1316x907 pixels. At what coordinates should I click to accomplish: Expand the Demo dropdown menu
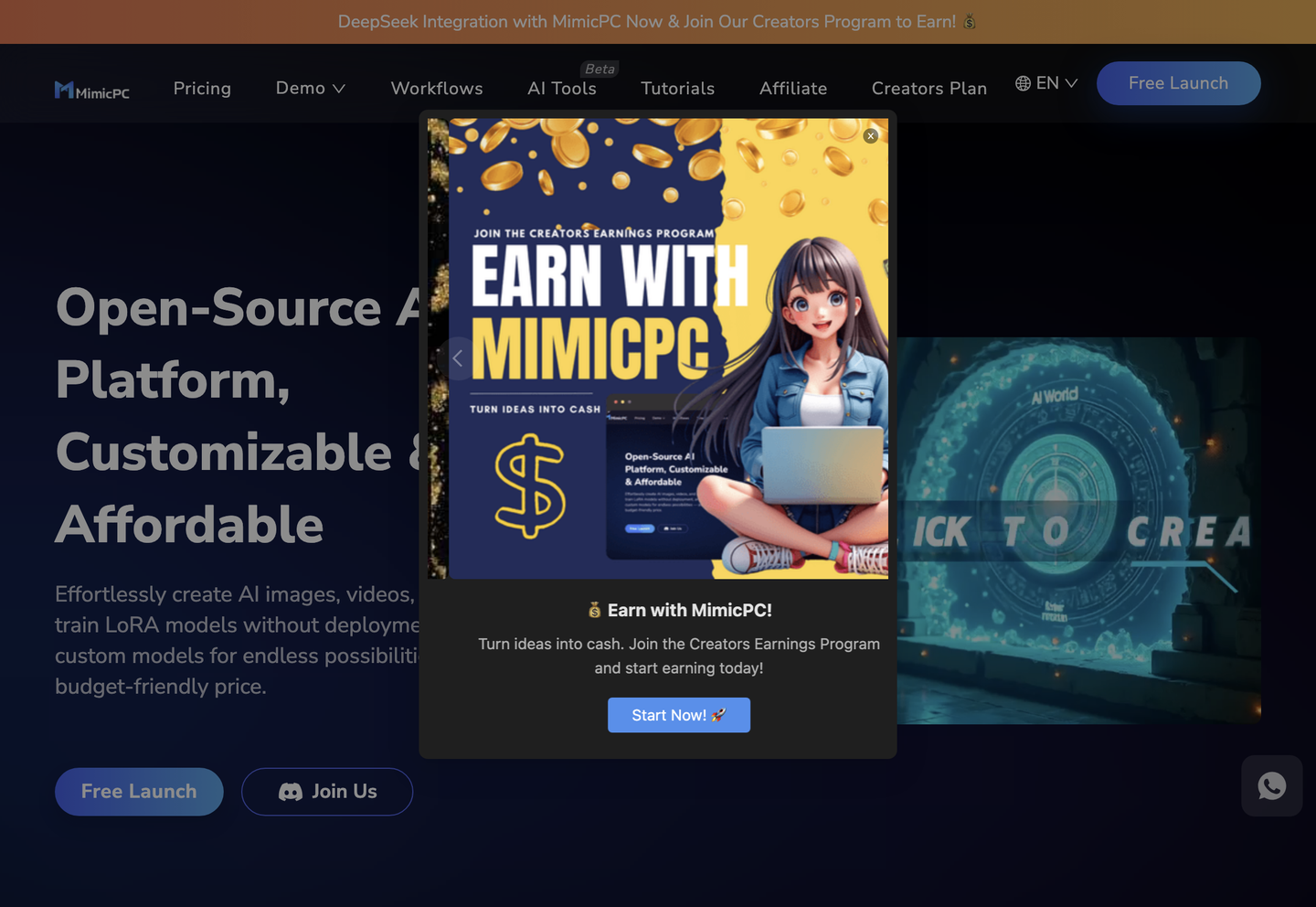coord(310,88)
